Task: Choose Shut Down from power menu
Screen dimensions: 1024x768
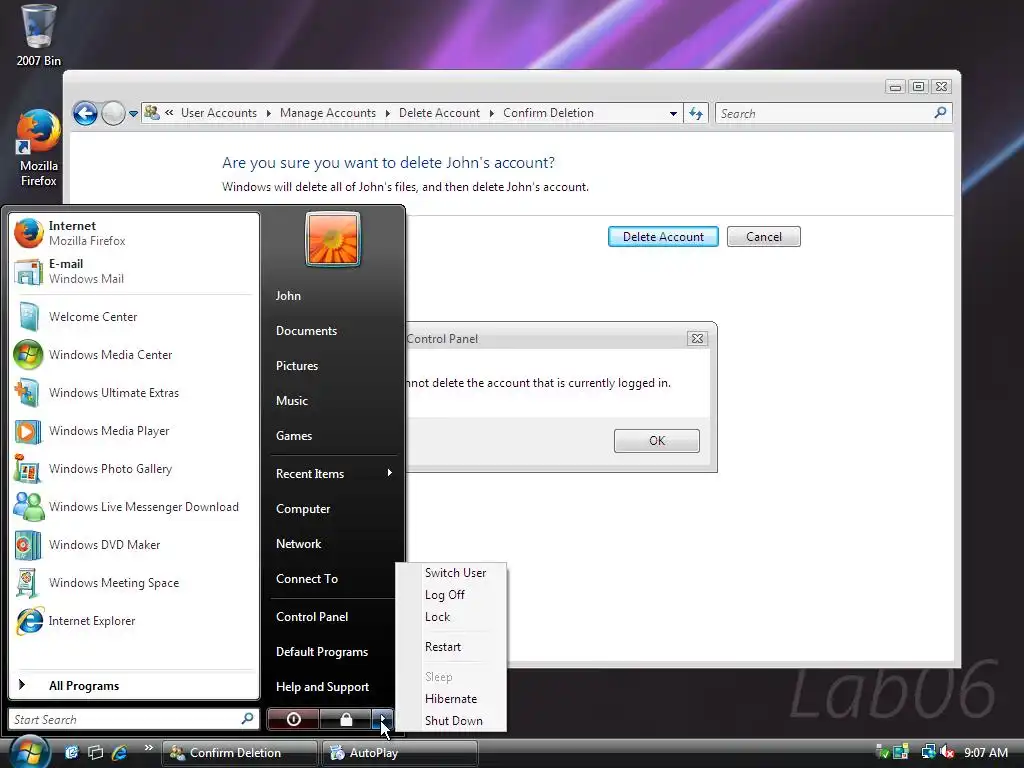Action: [453, 721]
